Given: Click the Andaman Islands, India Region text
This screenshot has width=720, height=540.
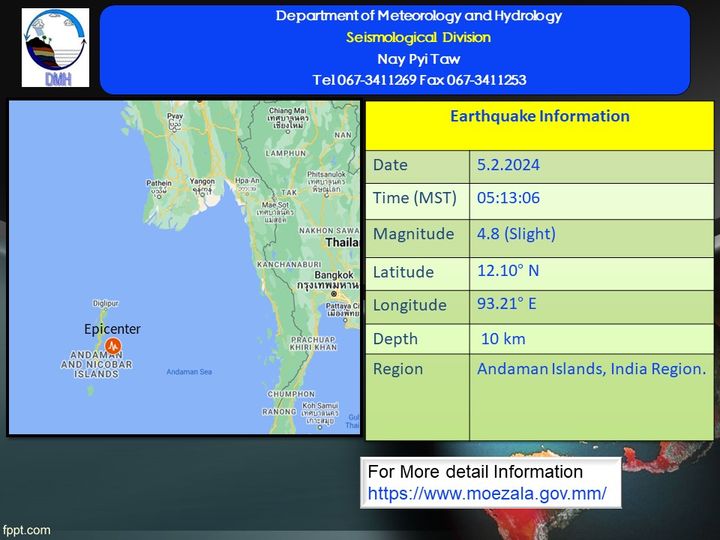Looking at the screenshot, I should (x=591, y=369).
